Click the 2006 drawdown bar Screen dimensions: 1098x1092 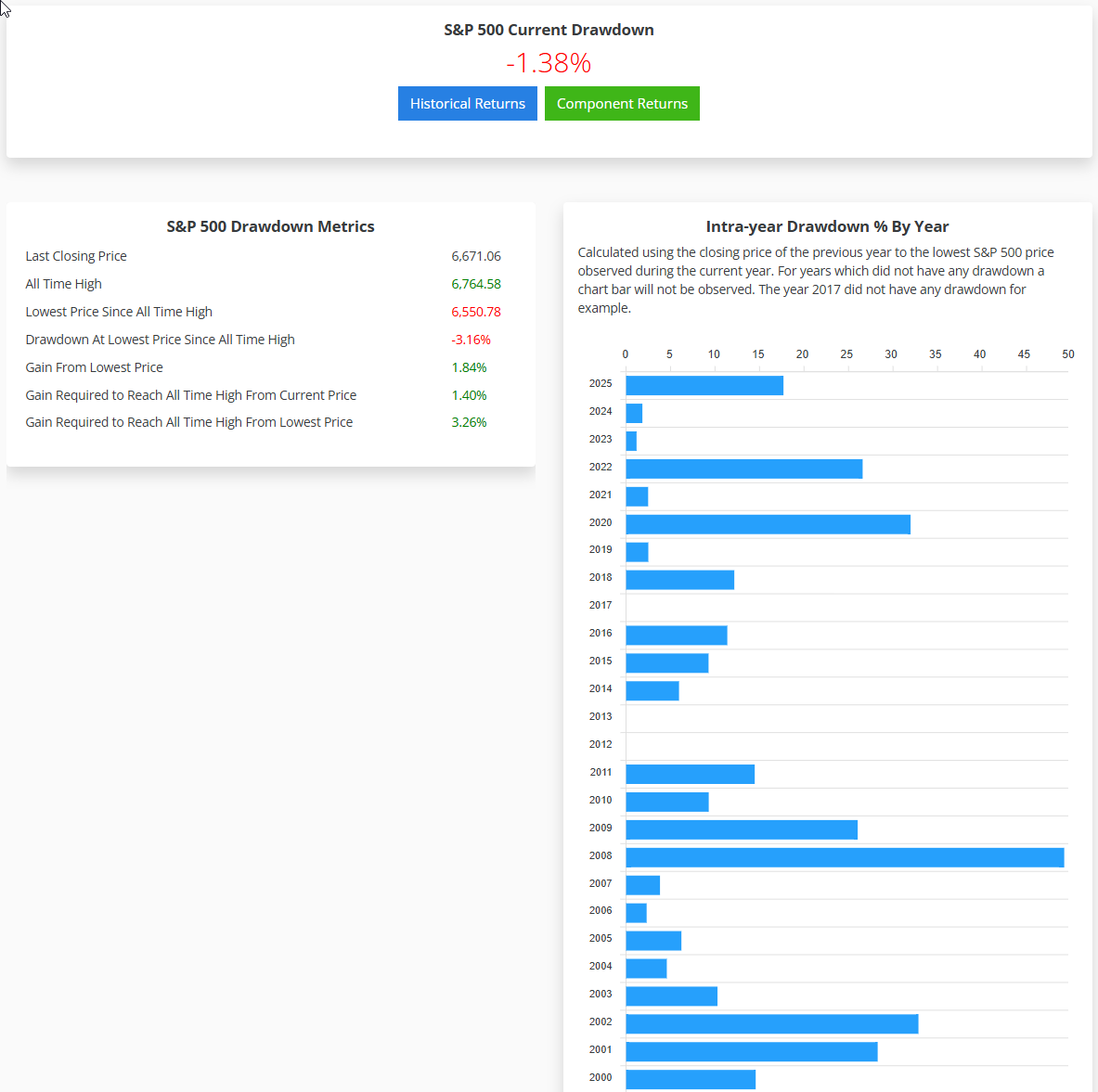point(636,913)
